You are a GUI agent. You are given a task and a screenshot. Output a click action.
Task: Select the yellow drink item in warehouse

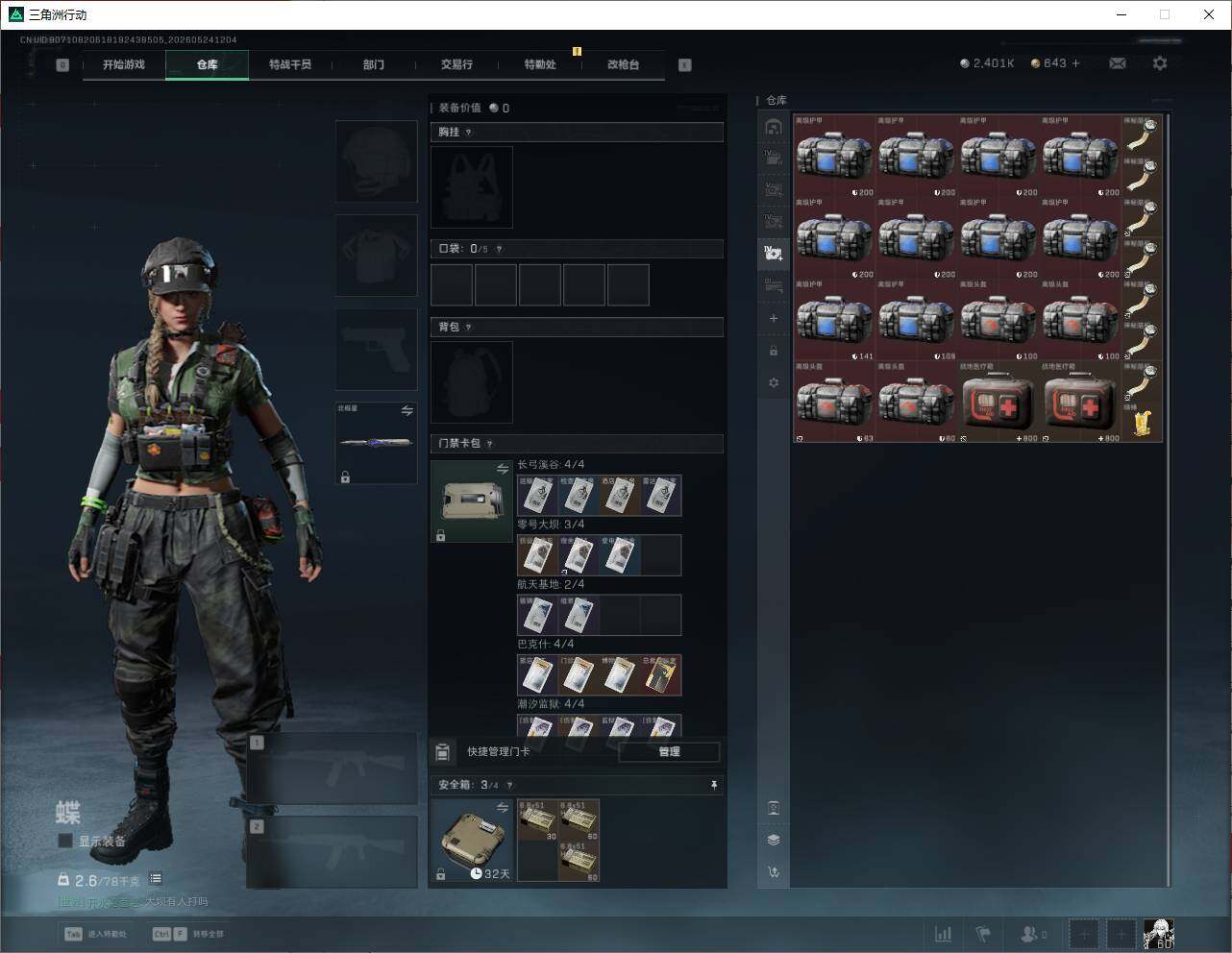coord(1143,423)
